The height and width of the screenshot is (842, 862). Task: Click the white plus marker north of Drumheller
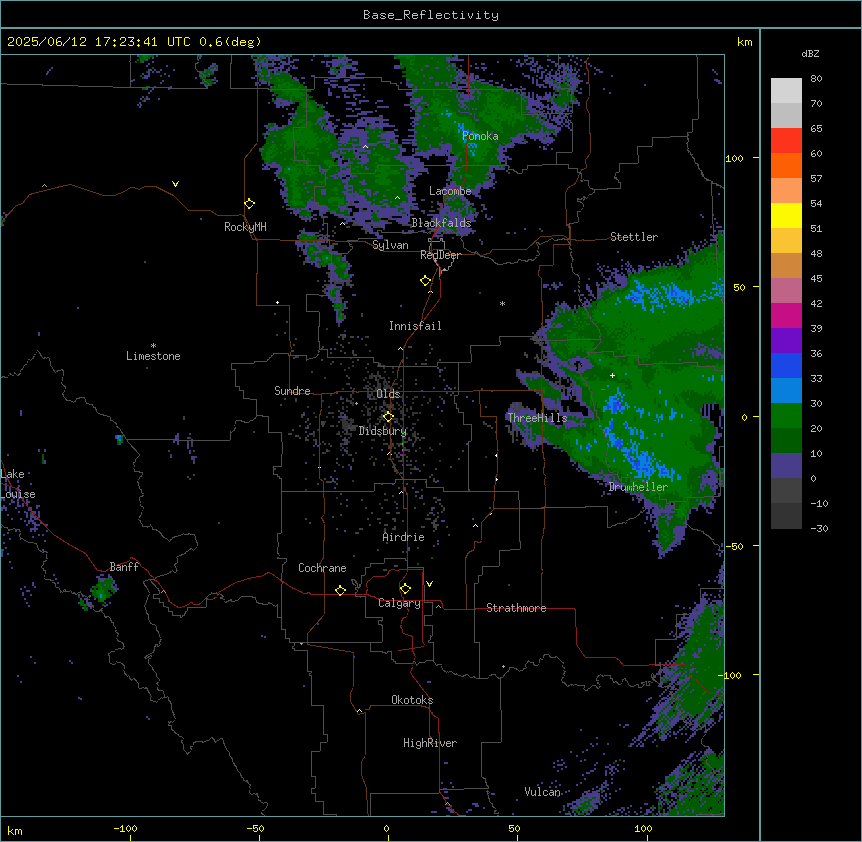coord(612,375)
